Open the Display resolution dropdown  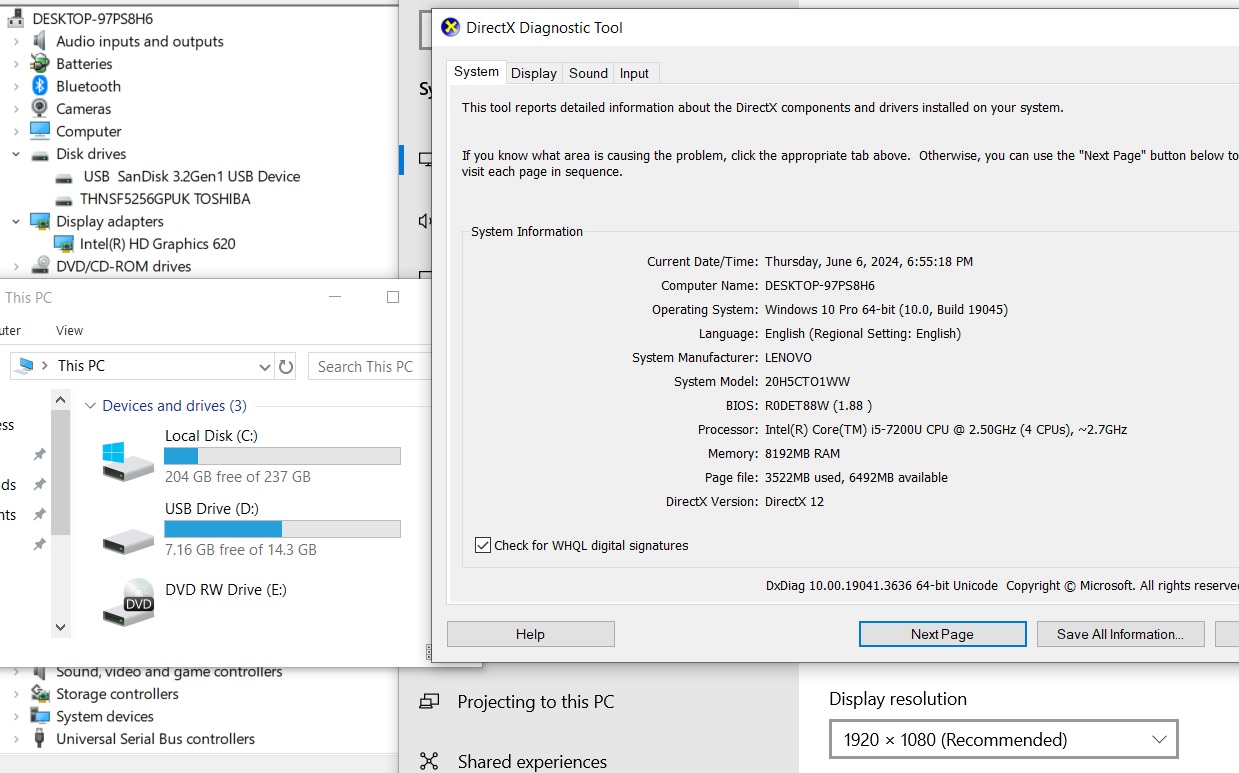click(1003, 740)
